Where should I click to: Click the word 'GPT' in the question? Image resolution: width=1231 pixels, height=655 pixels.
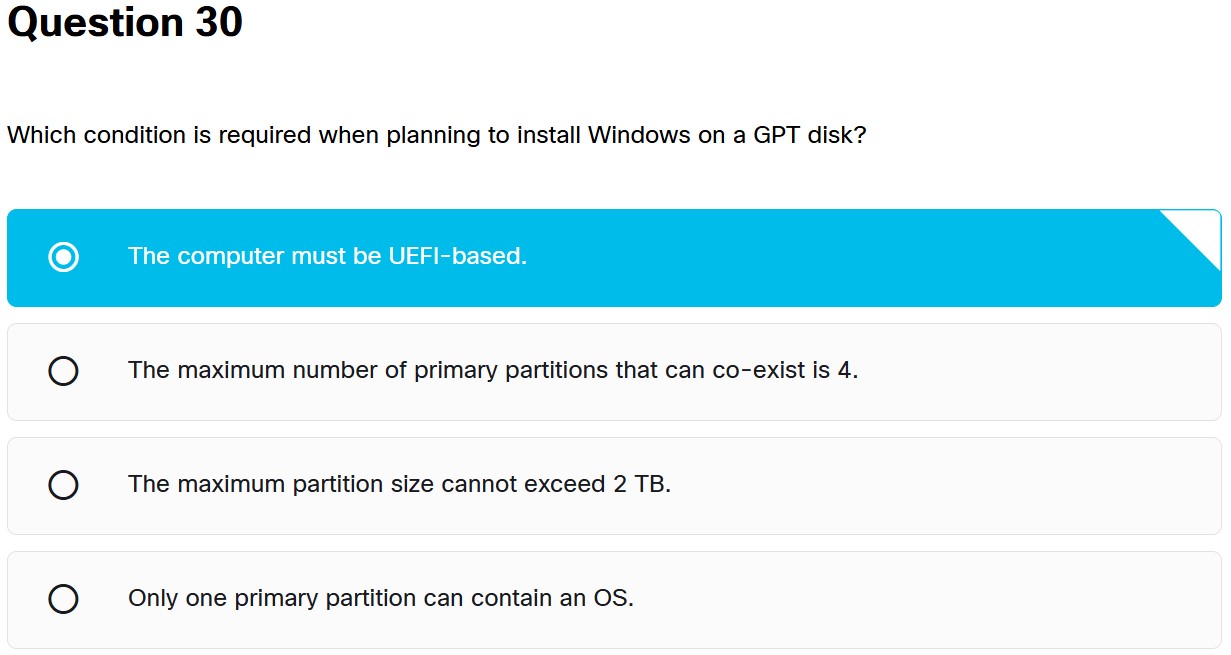790,135
